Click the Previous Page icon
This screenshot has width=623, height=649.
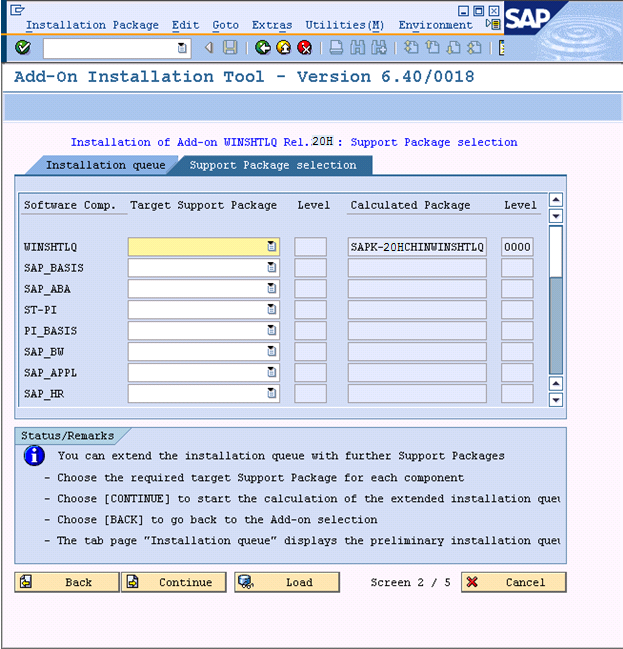coord(433,48)
